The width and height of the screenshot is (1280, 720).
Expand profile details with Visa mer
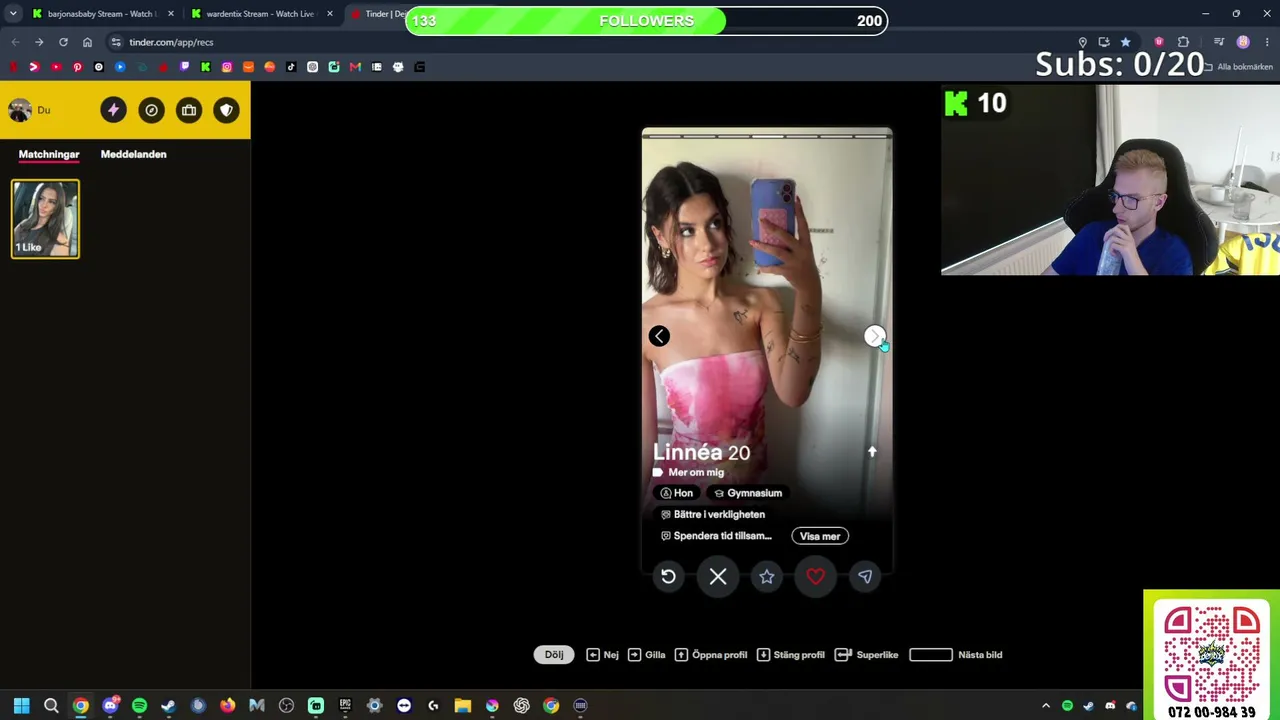click(820, 536)
